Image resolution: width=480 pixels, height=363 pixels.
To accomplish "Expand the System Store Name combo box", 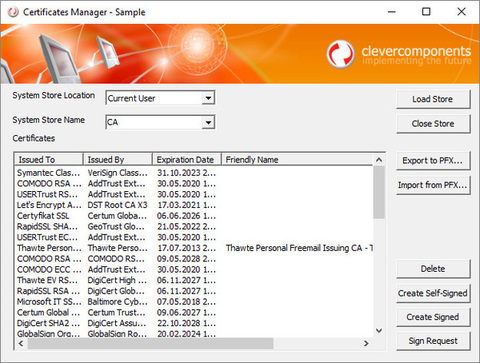I will point(208,122).
